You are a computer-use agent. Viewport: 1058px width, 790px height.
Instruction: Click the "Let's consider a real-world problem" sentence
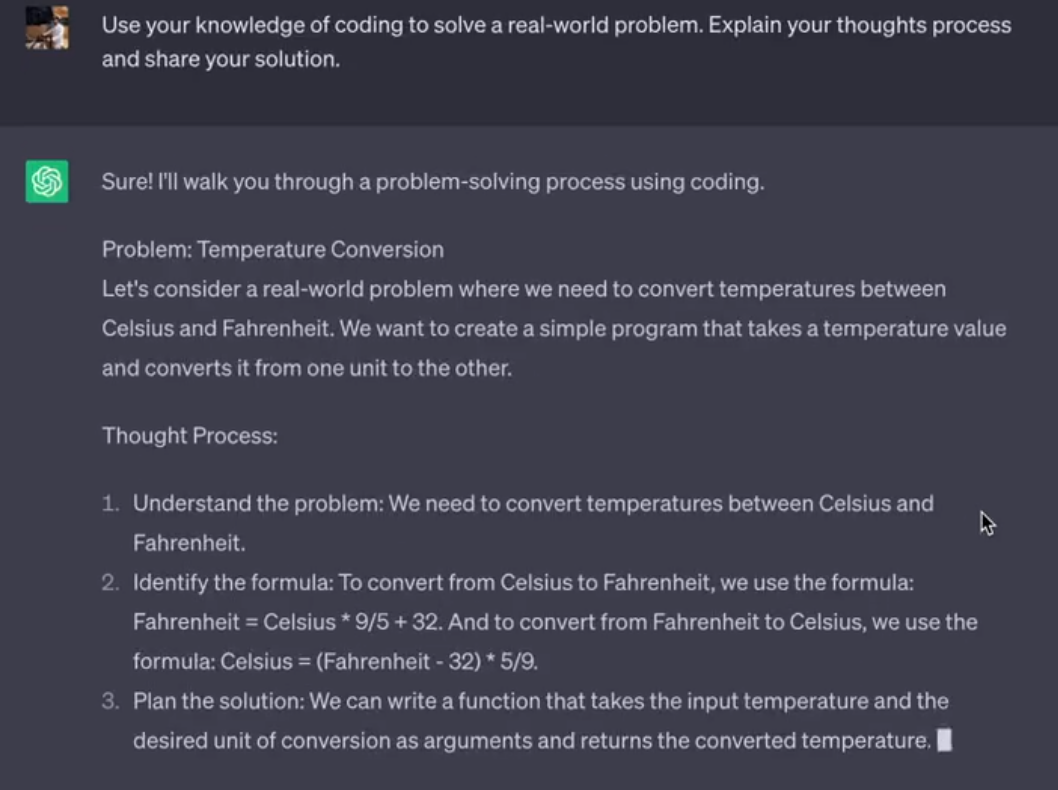tap(523, 289)
